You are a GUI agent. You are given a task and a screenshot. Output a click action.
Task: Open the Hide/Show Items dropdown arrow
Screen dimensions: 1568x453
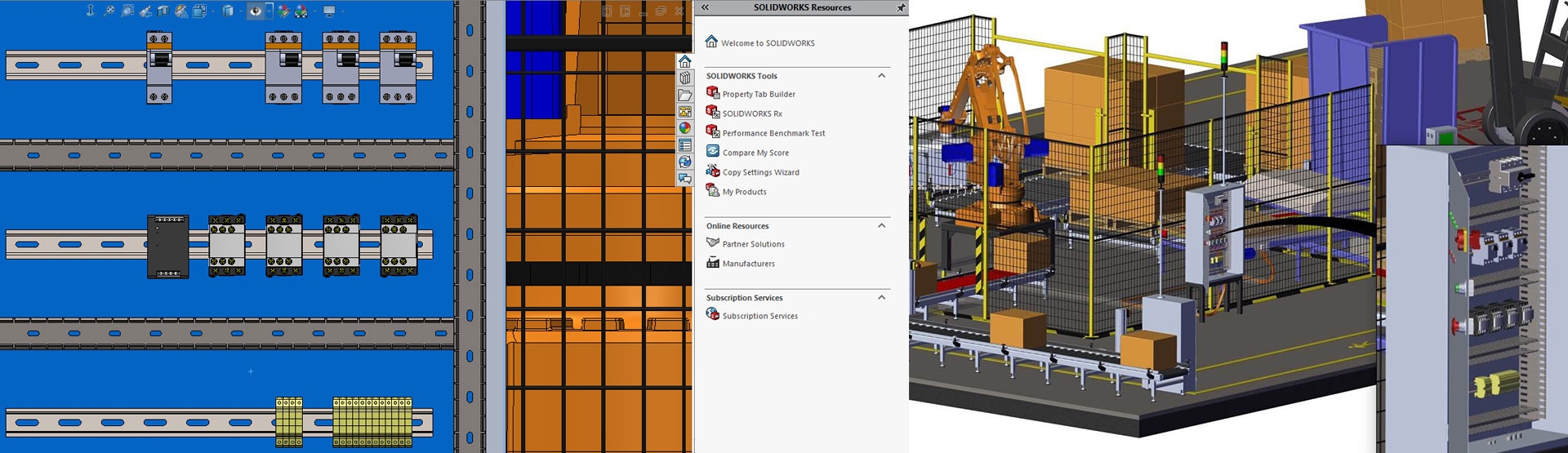pyautogui.click(x=269, y=11)
